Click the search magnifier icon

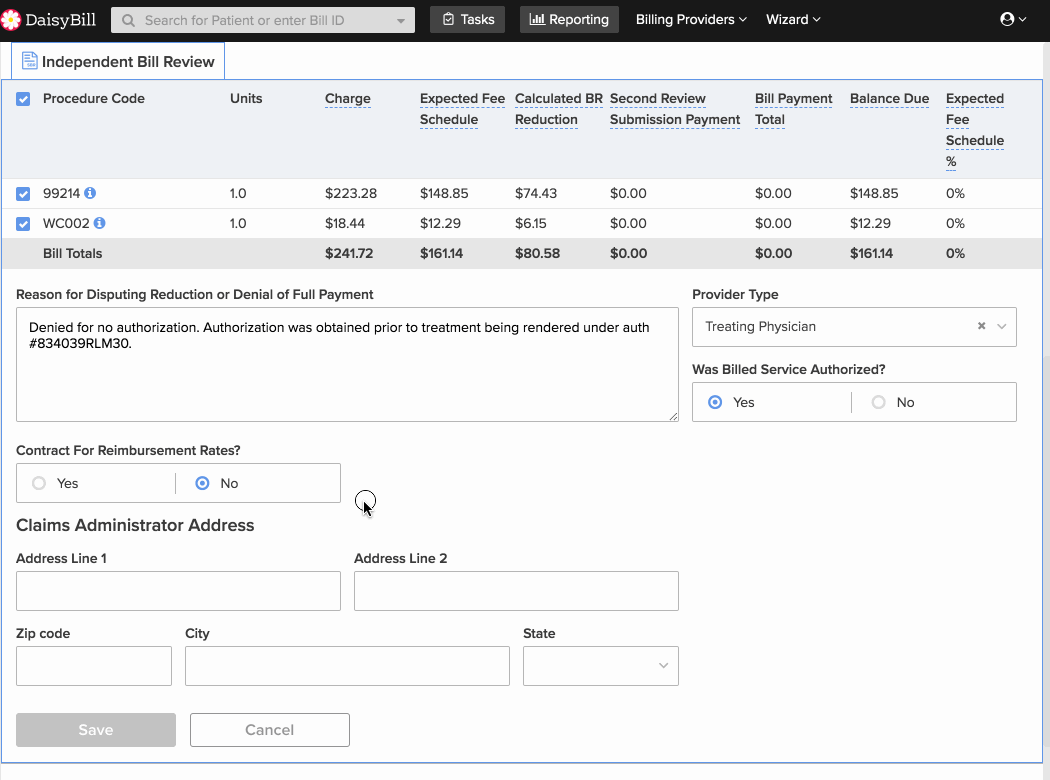tap(128, 20)
